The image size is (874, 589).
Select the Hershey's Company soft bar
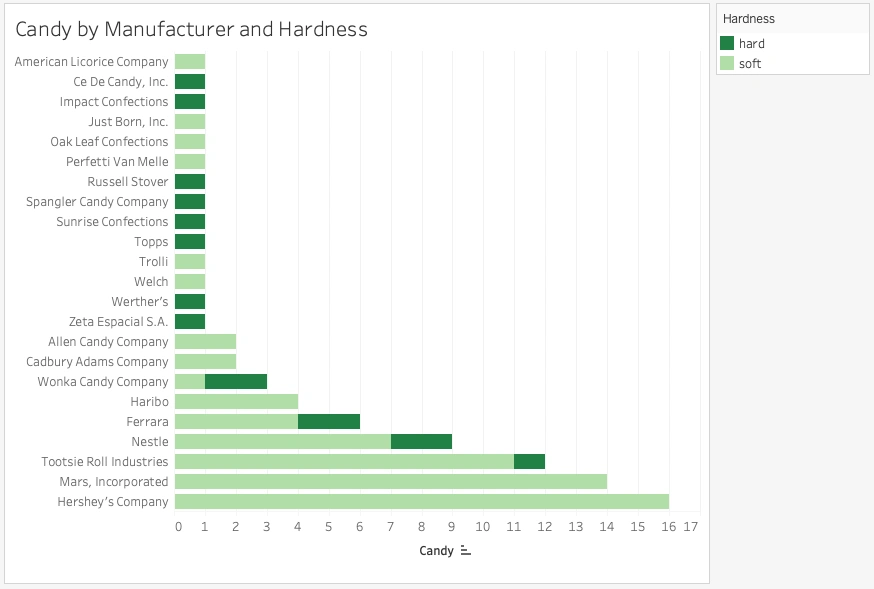[421, 502]
